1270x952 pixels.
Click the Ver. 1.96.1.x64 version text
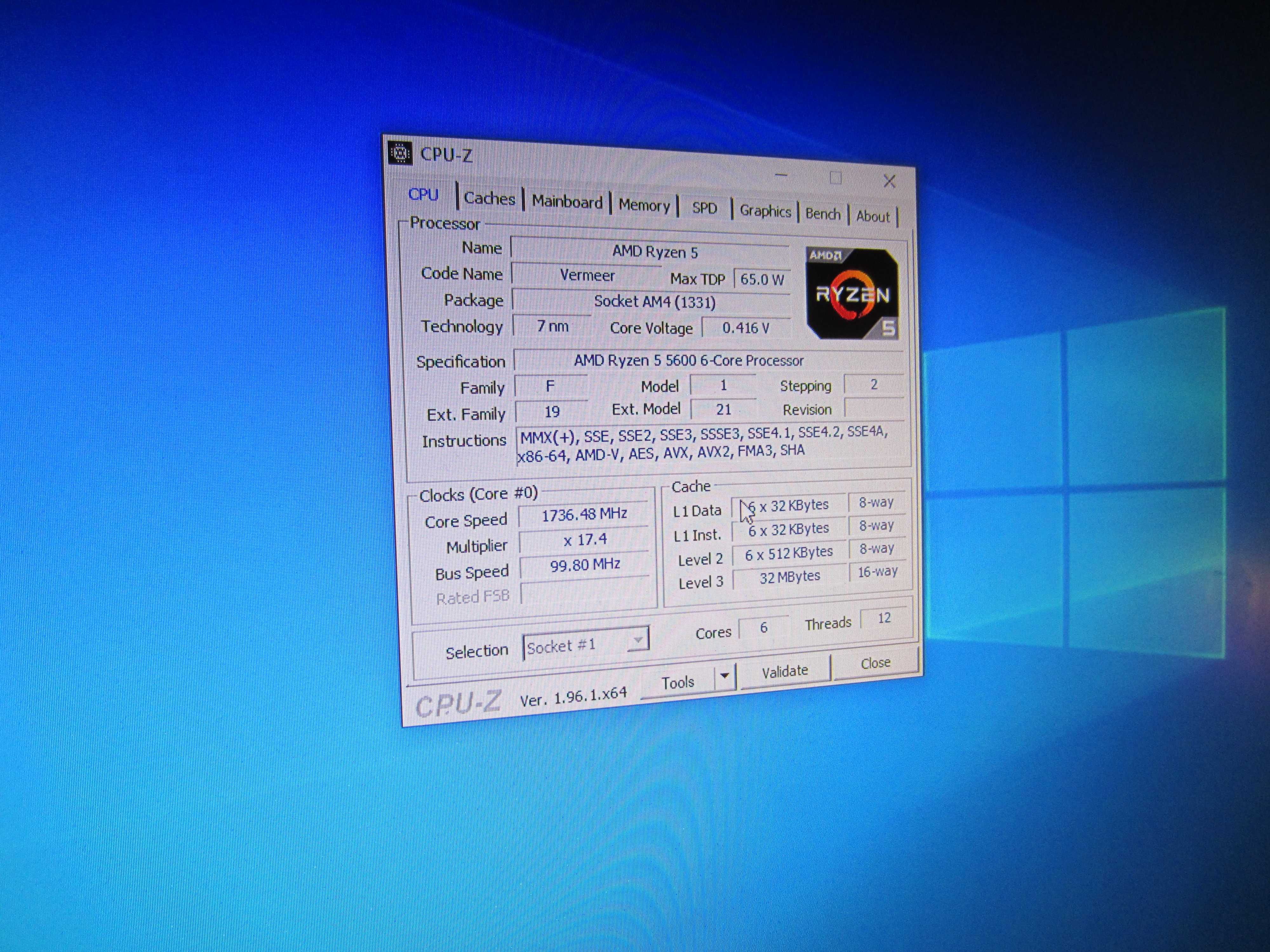point(573,696)
